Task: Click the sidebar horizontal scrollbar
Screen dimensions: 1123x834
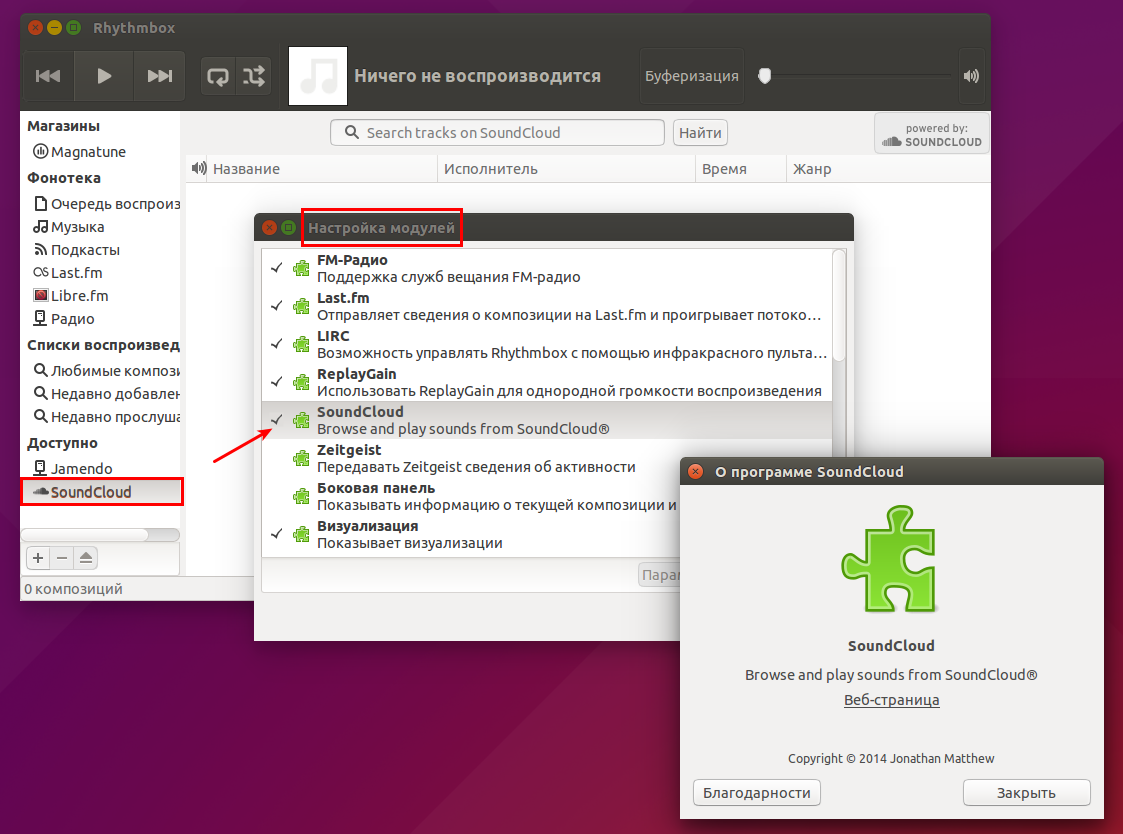Action: tap(86, 535)
